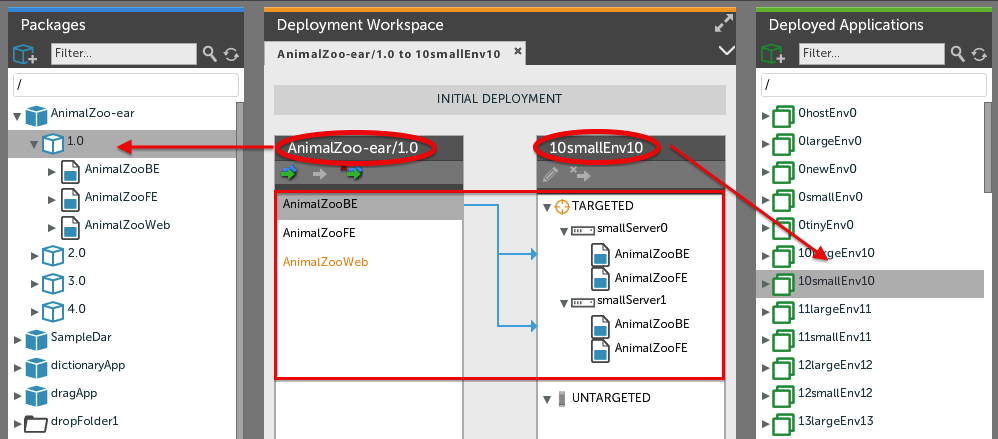The width and height of the screenshot is (998, 439).
Task: Open the workspace tab list chevron
Action: 726,50
